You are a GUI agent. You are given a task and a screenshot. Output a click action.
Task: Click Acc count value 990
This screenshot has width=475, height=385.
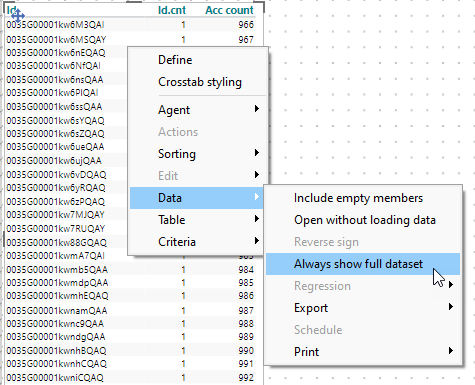click(x=246, y=351)
